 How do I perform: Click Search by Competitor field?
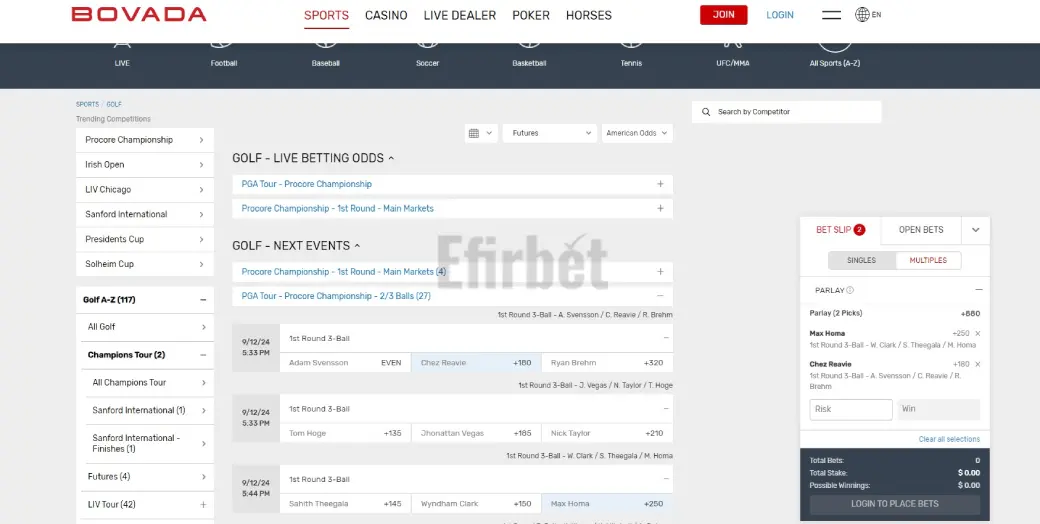[787, 112]
